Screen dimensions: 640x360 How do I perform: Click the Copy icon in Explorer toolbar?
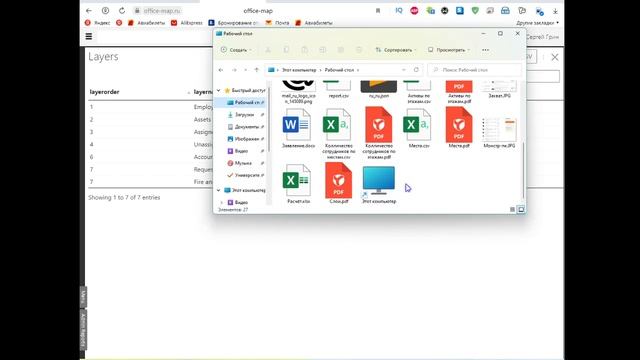coord(286,50)
